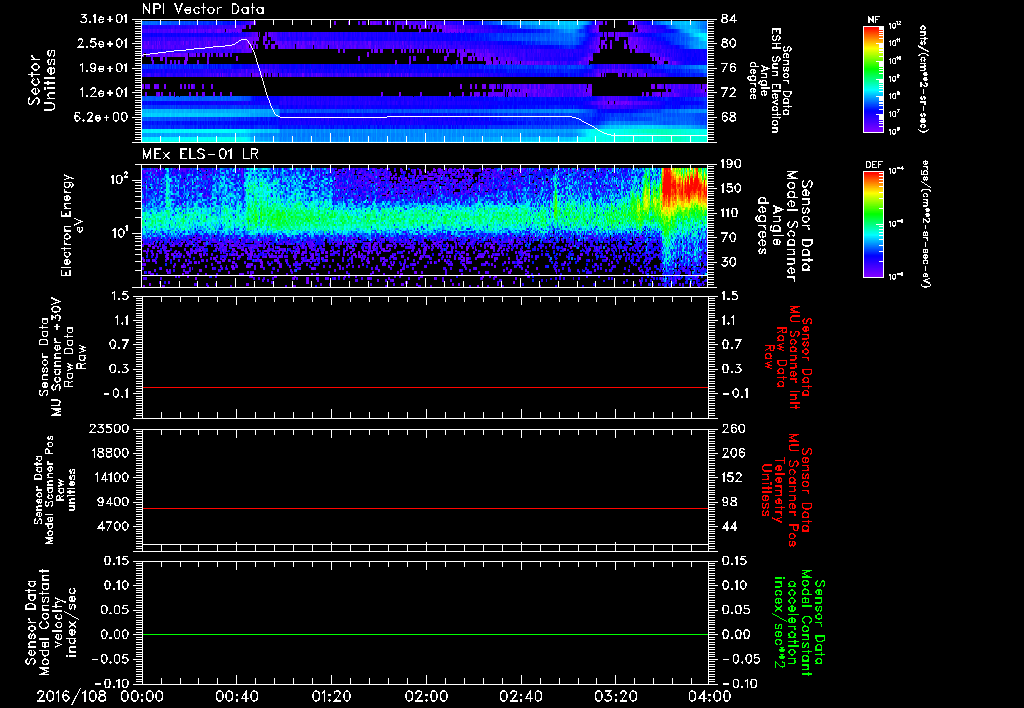
Task: Click the green zero line in the velocity panel
Action: [x=425, y=634]
